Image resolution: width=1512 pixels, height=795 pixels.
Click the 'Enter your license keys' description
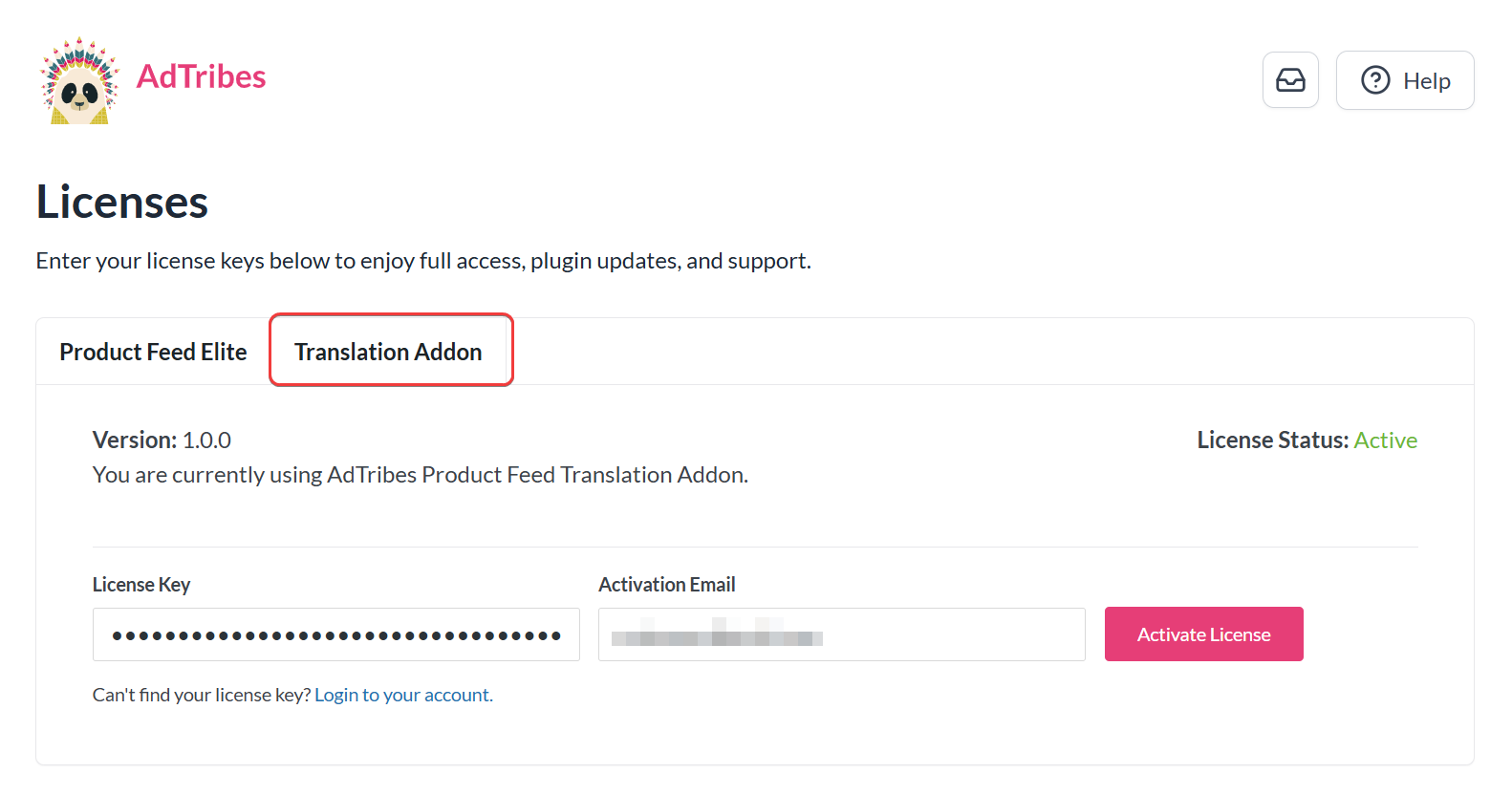coord(422,261)
